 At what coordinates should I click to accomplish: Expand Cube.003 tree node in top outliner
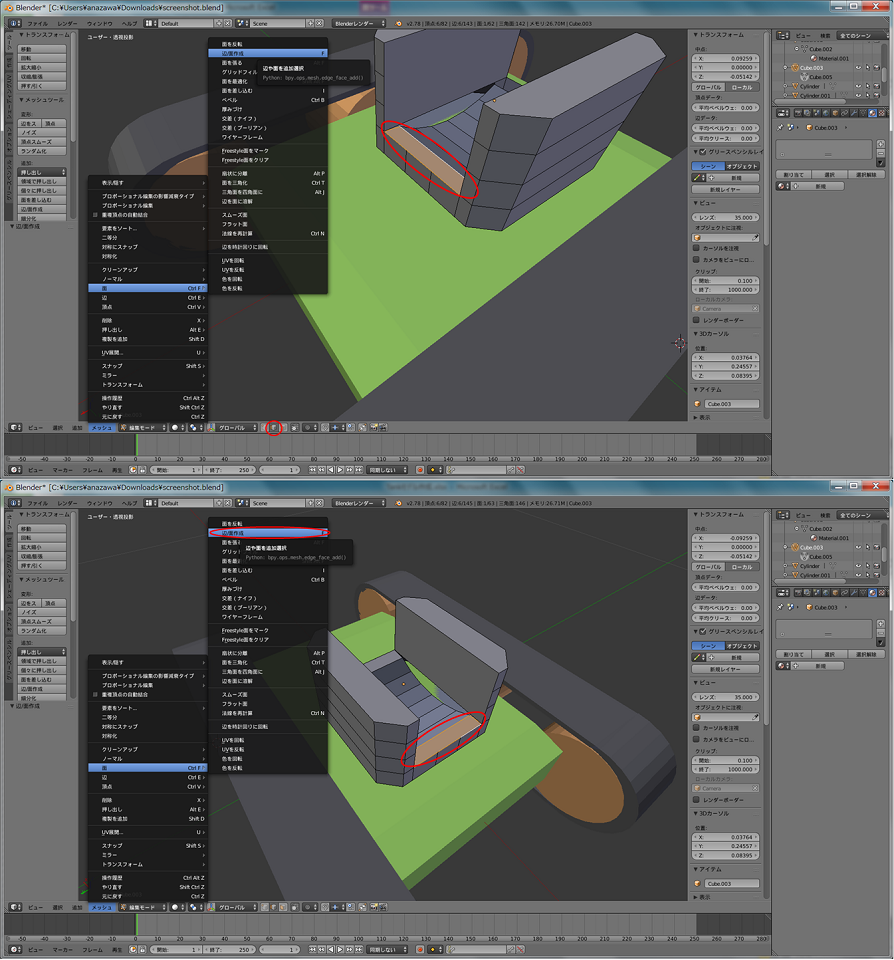pyautogui.click(x=786, y=68)
